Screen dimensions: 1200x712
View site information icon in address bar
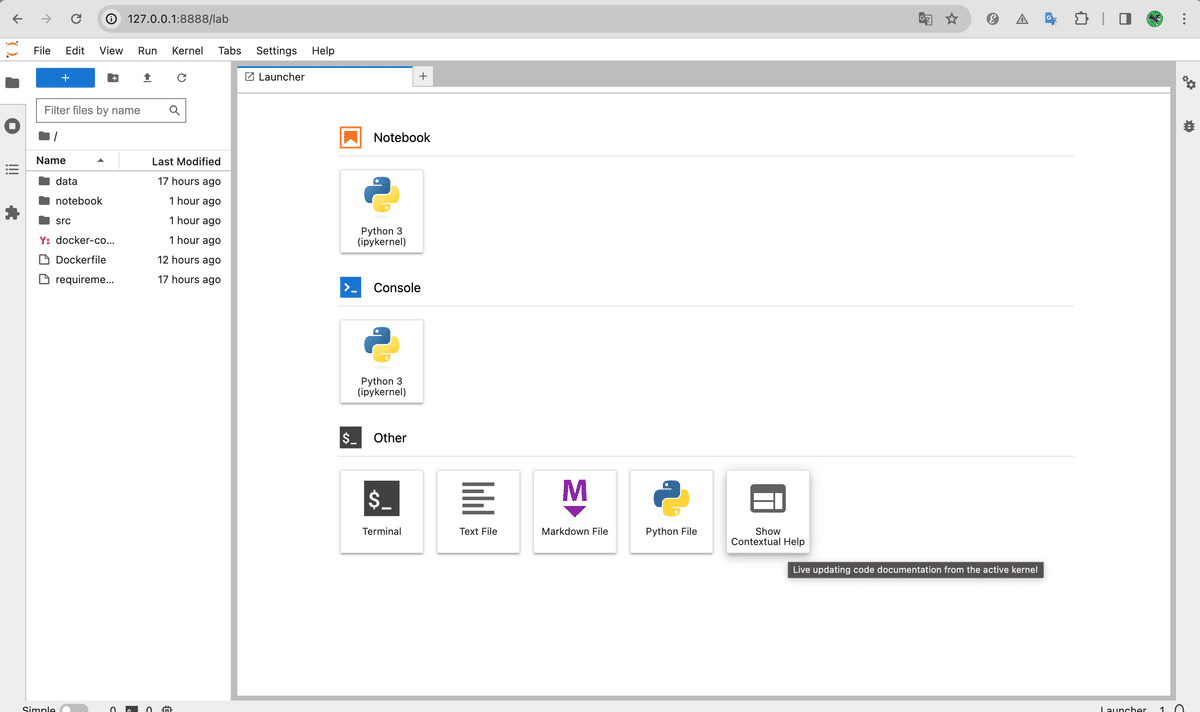tap(112, 18)
